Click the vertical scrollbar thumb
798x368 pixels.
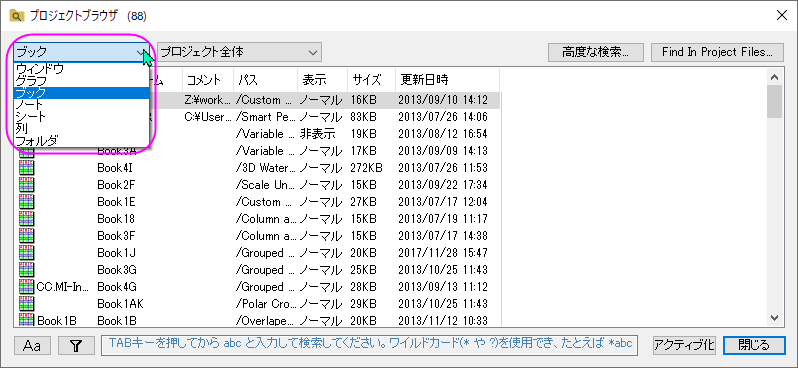click(775, 101)
